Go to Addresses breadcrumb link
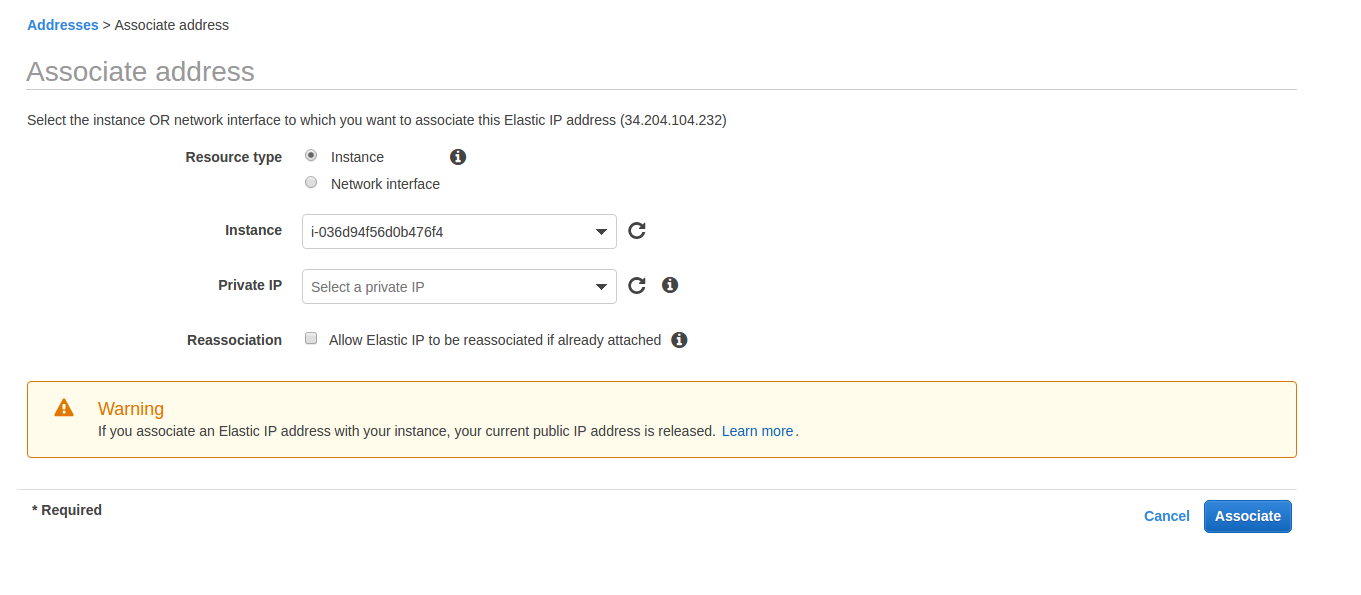Viewport: 1361px width, 595px height. click(x=63, y=25)
